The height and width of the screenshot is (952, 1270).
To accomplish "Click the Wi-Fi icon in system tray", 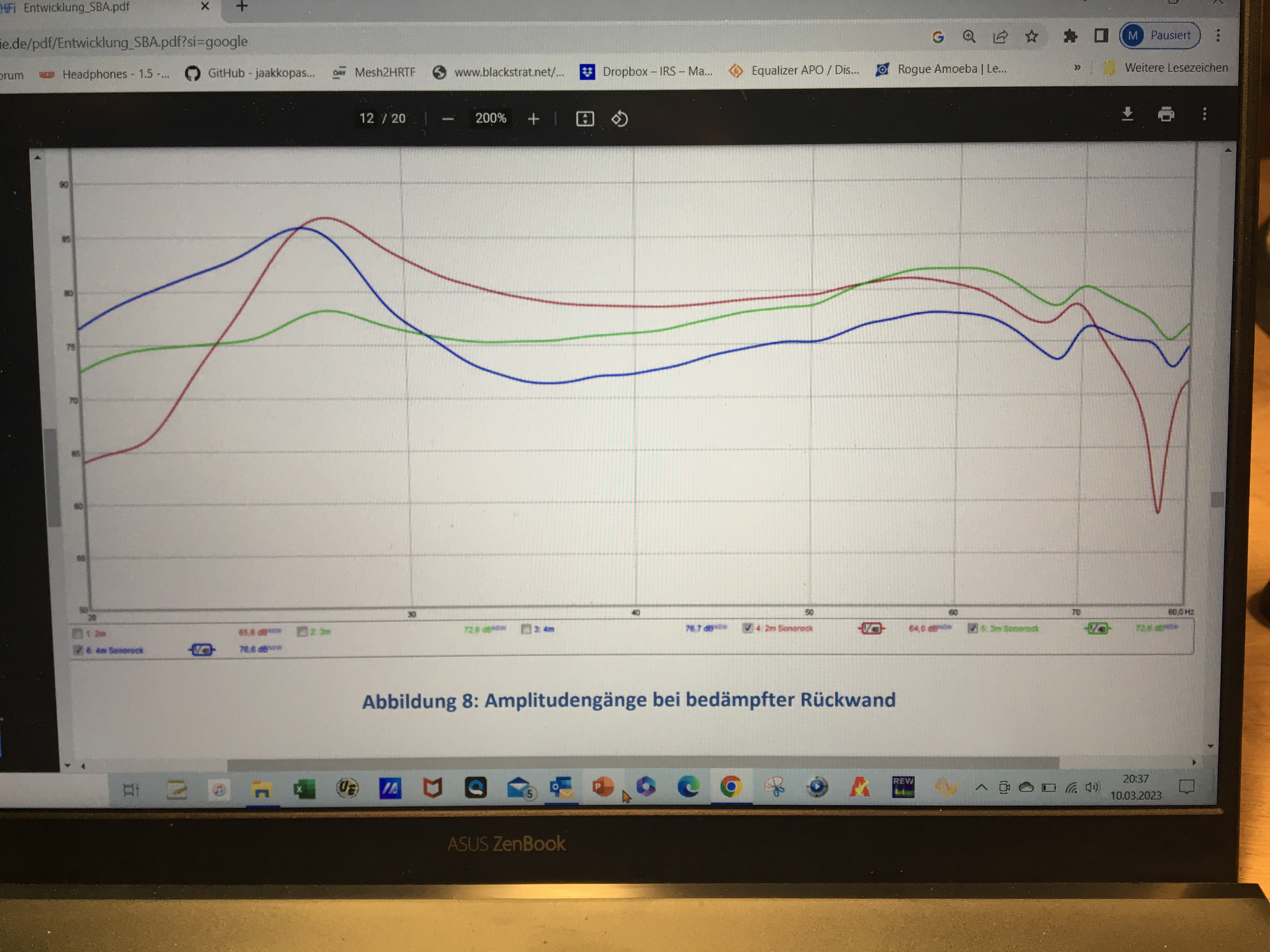I will pyautogui.click(x=1071, y=788).
